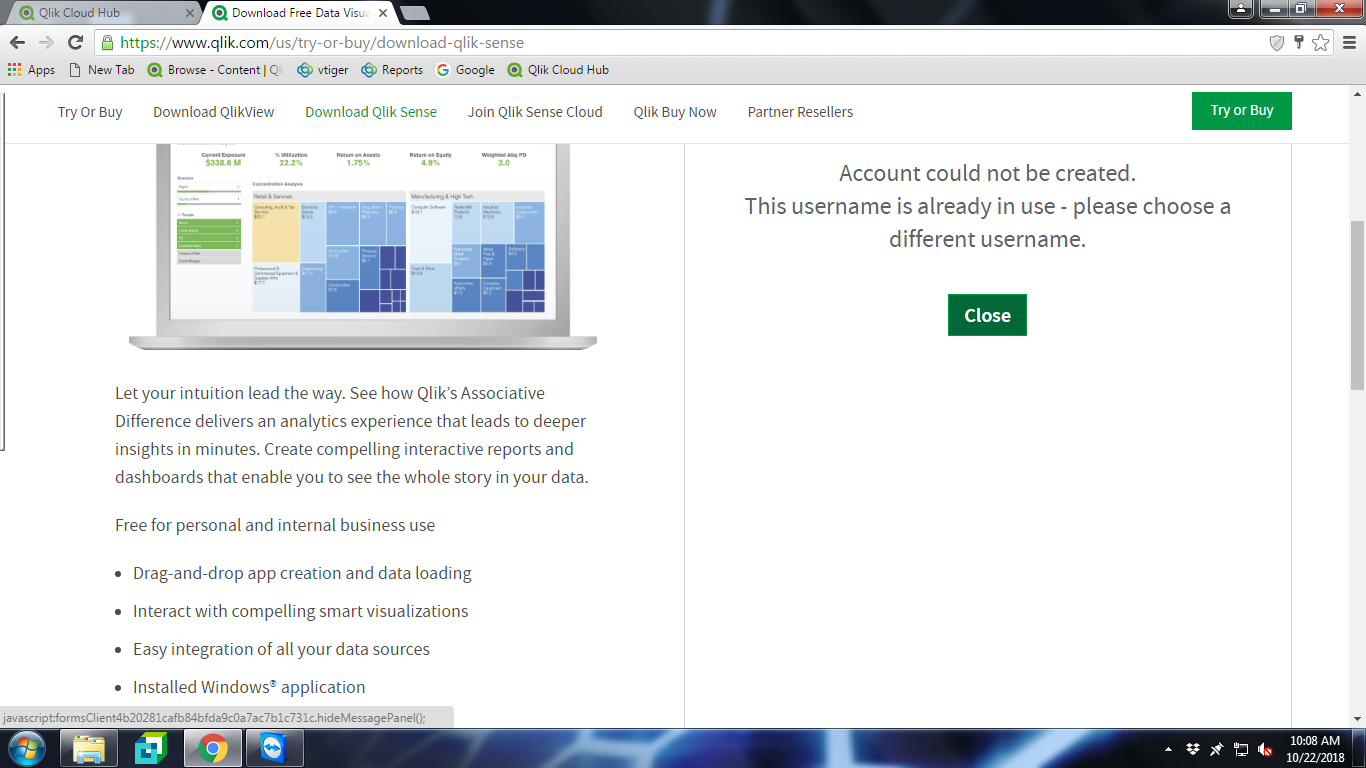Click 'Free for personal and internal business use'
1366x768 pixels.
(x=275, y=525)
